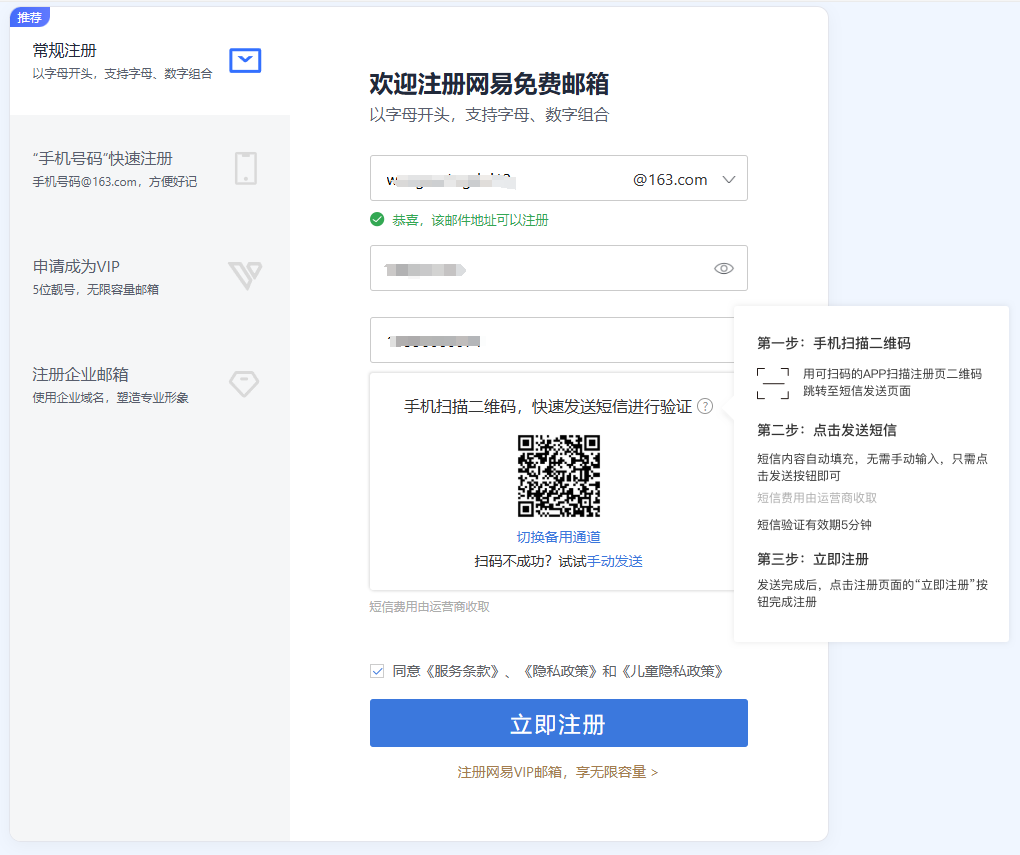
Task: Click the phone icon beside 手机号码快速注册
Action: 246,169
